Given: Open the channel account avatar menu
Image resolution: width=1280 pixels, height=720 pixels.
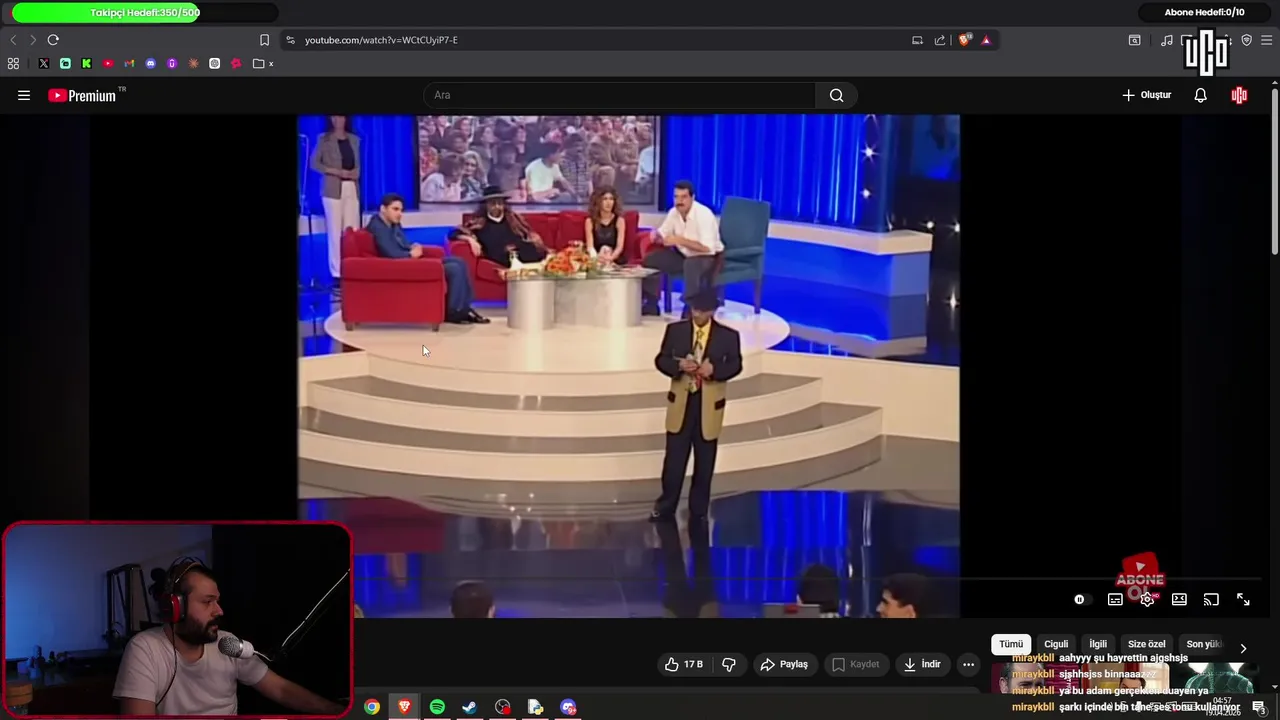Looking at the screenshot, I should click(1240, 95).
